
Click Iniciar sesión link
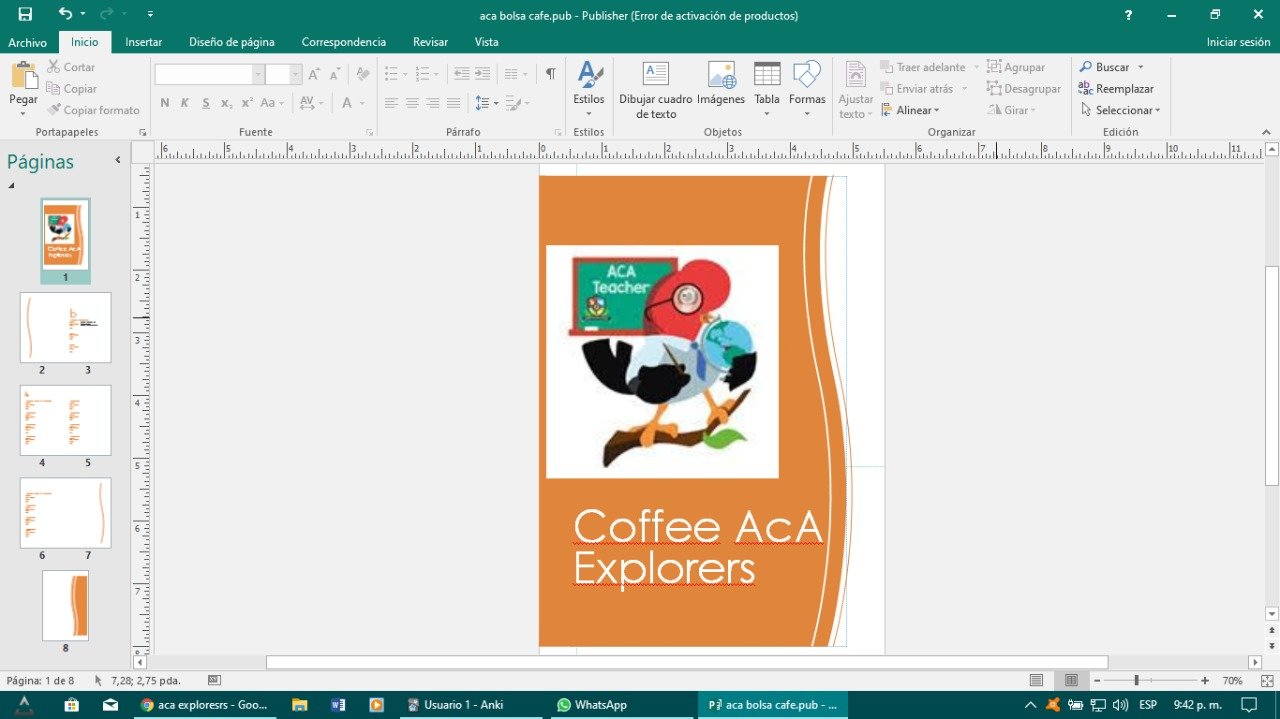[x=1238, y=42]
